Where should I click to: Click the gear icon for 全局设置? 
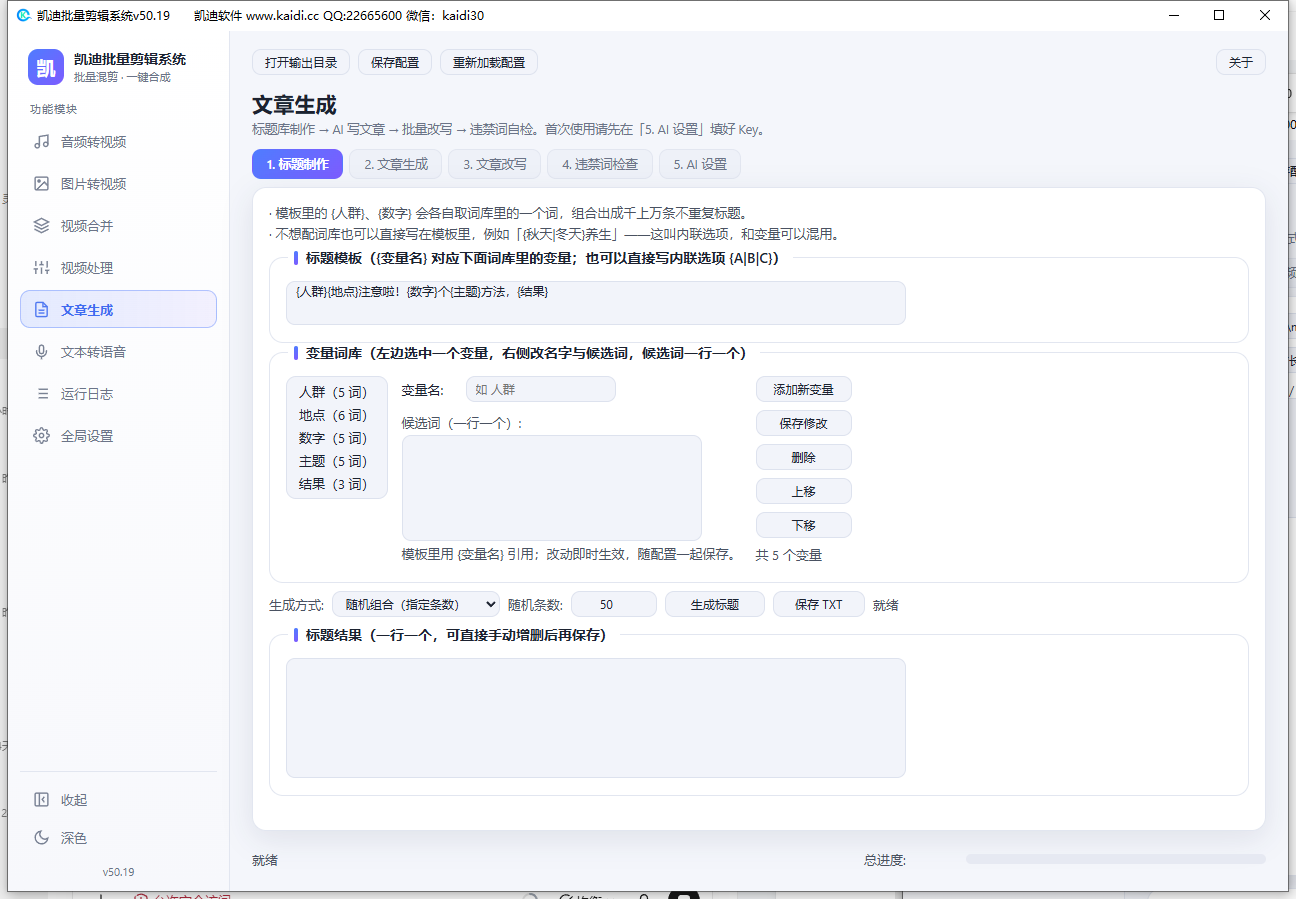click(x=41, y=436)
